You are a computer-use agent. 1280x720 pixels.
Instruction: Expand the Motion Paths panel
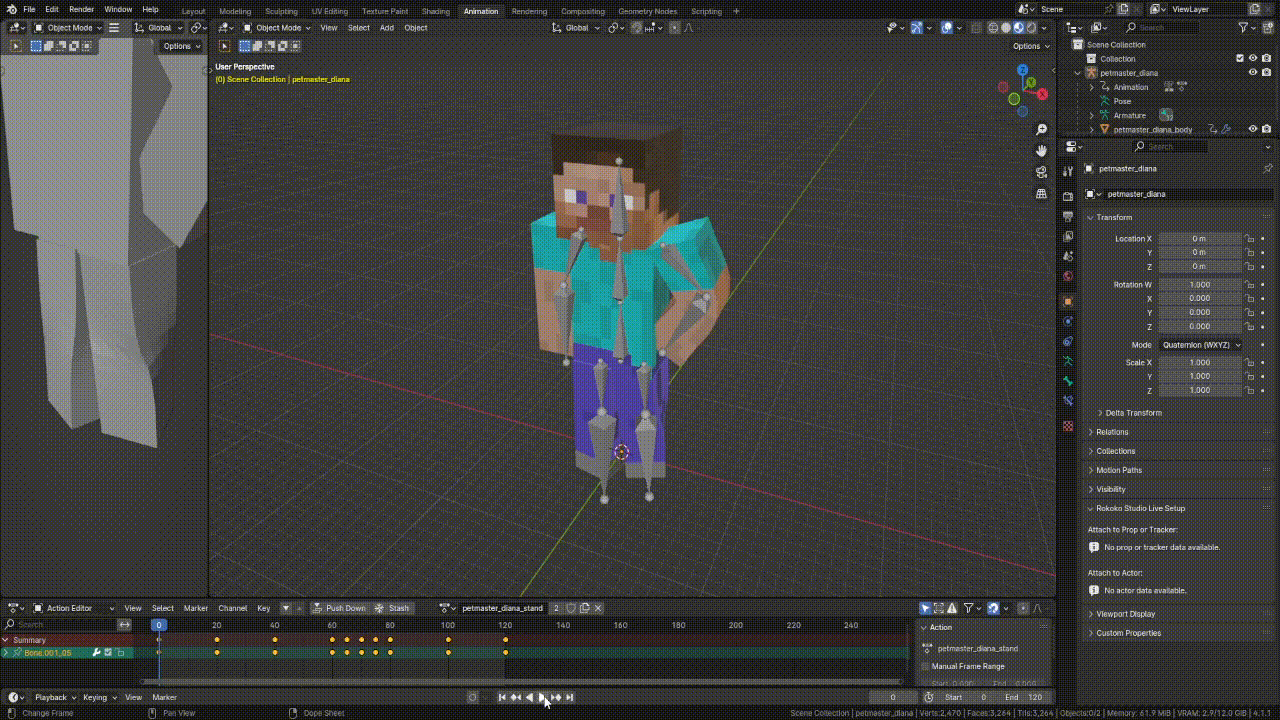[x=1118, y=470]
